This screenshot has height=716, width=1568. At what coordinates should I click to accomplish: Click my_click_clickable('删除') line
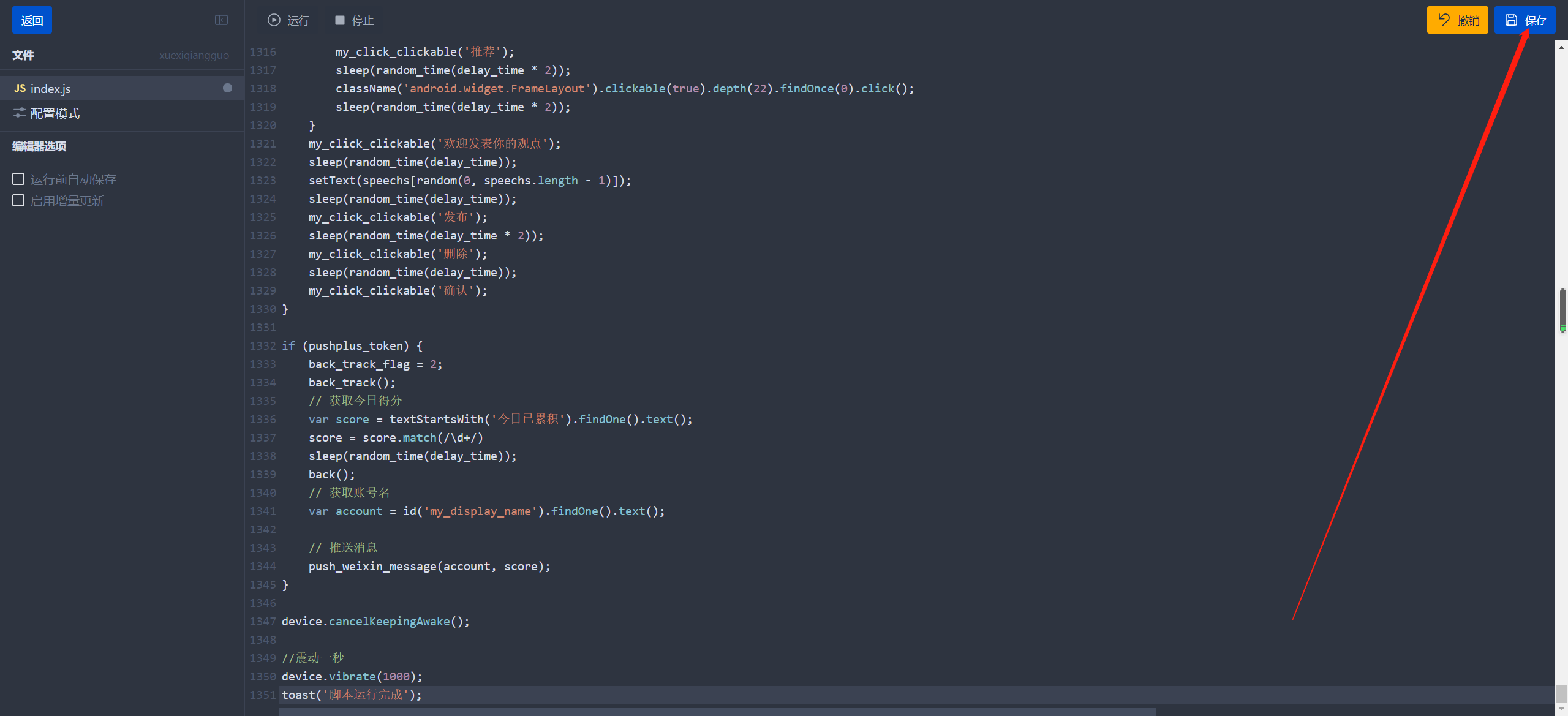pos(398,254)
